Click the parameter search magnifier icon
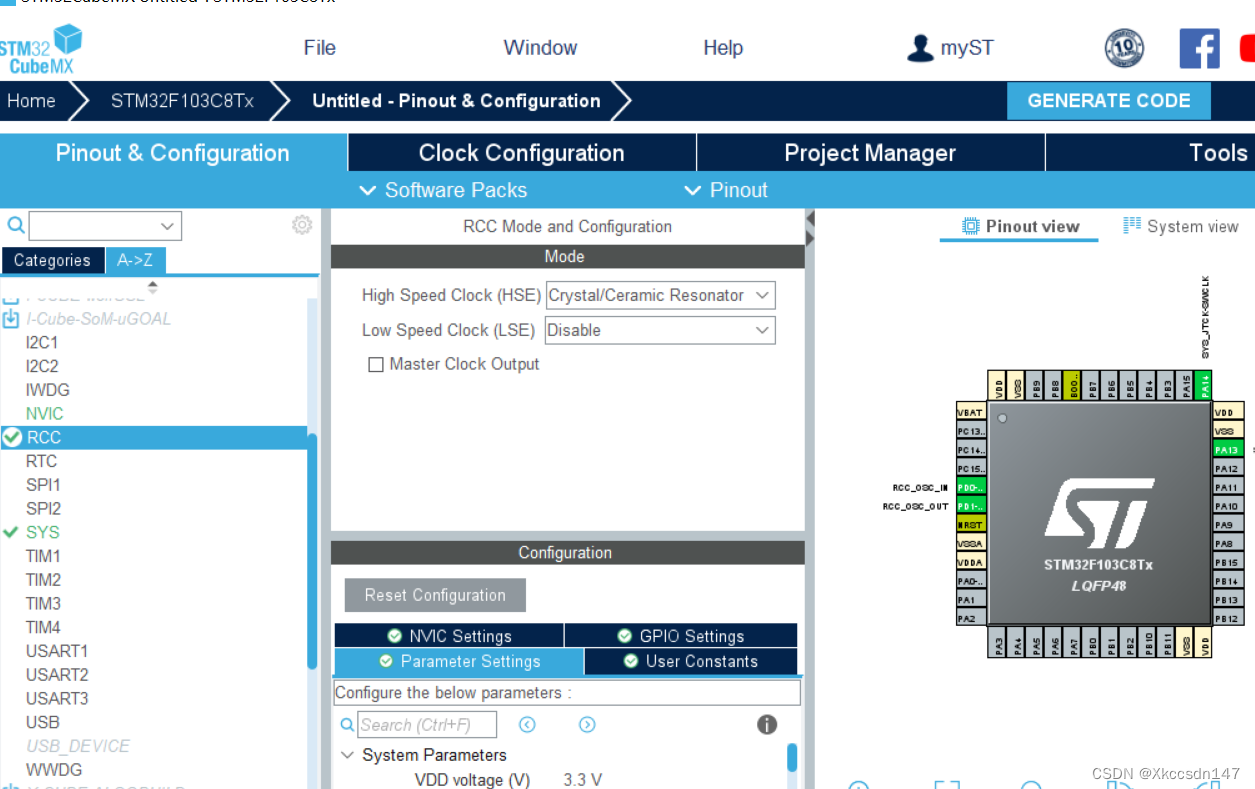The width and height of the screenshot is (1255, 789). click(347, 725)
